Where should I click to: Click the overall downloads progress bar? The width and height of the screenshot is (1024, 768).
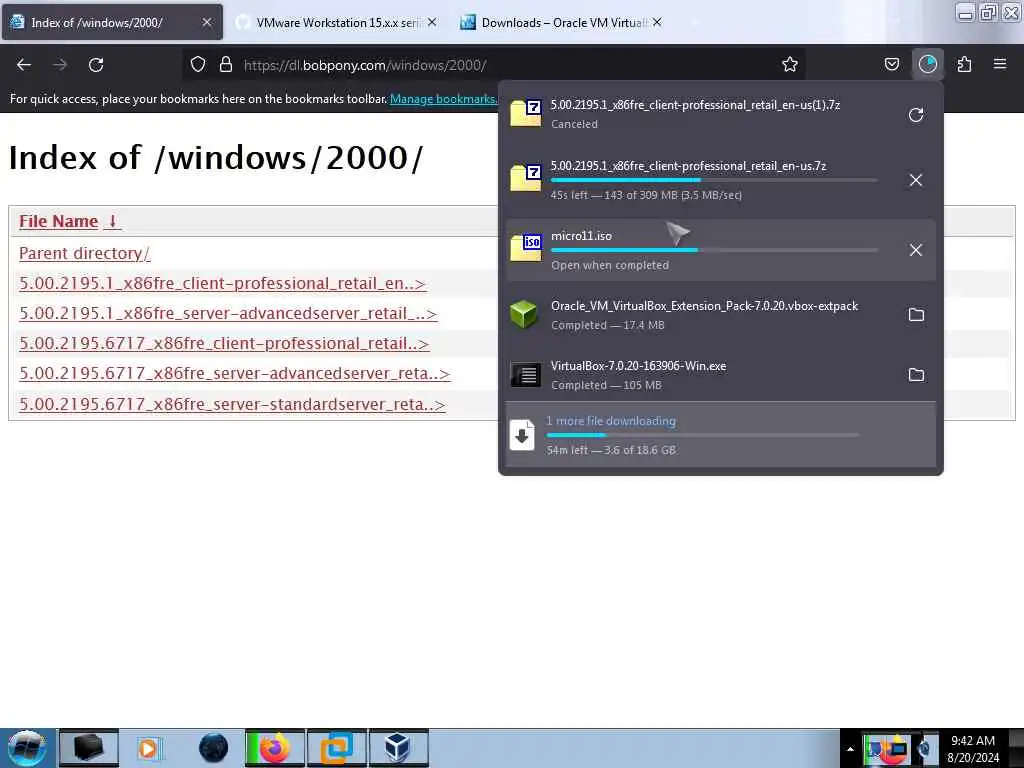click(702, 435)
